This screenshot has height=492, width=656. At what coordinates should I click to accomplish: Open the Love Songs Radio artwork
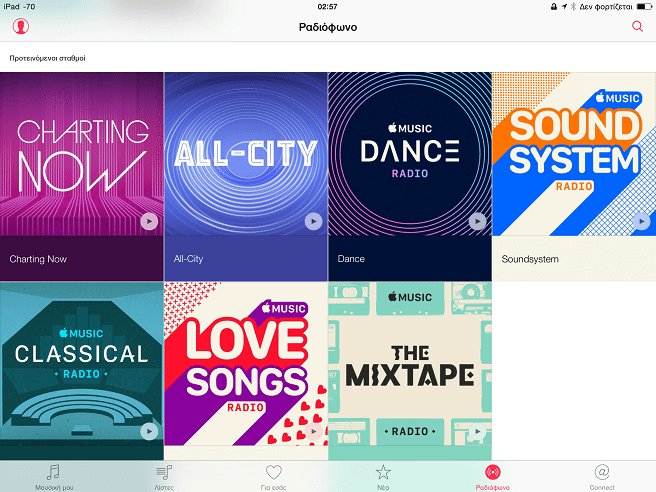point(246,364)
